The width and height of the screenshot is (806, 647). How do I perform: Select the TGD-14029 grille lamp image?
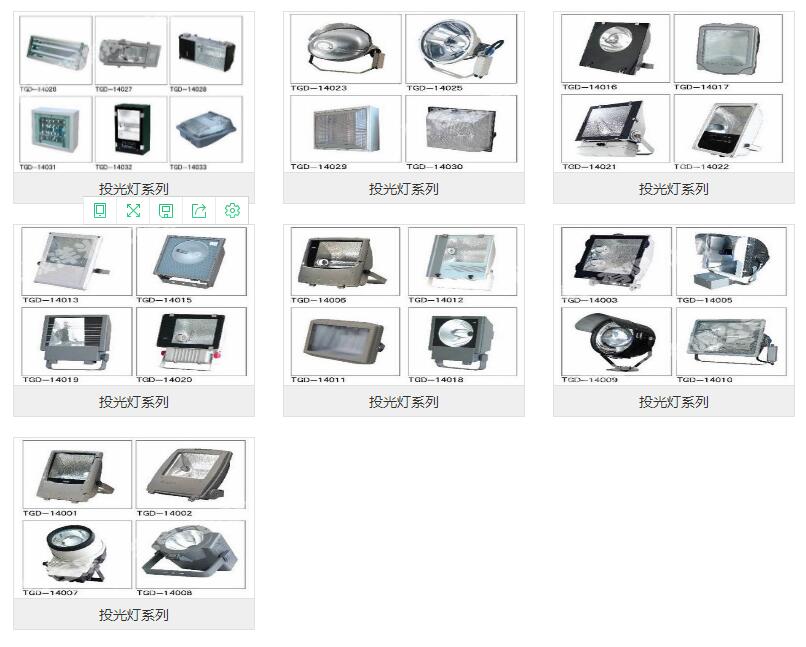[x=345, y=128]
